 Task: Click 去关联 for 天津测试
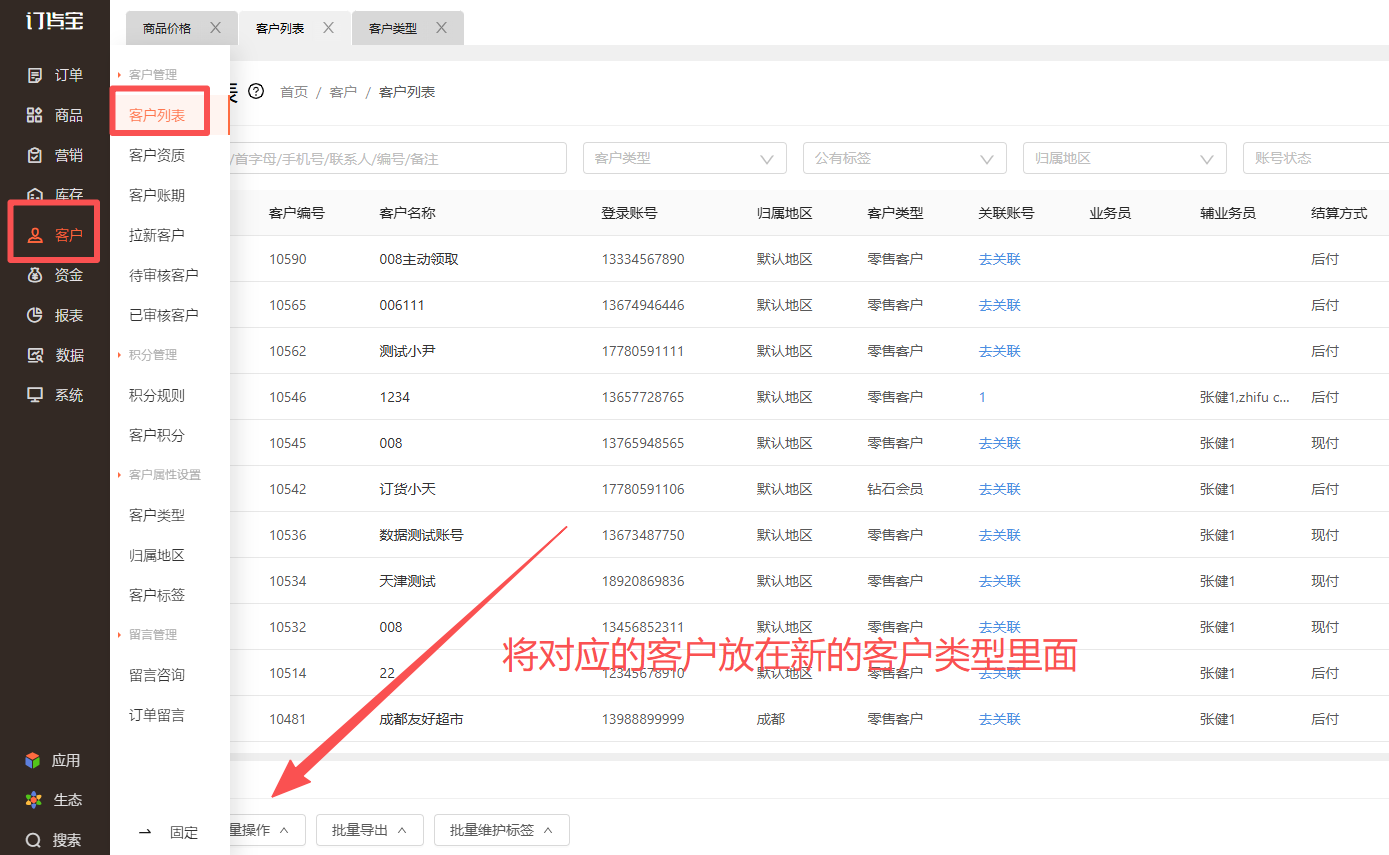coord(1000,581)
